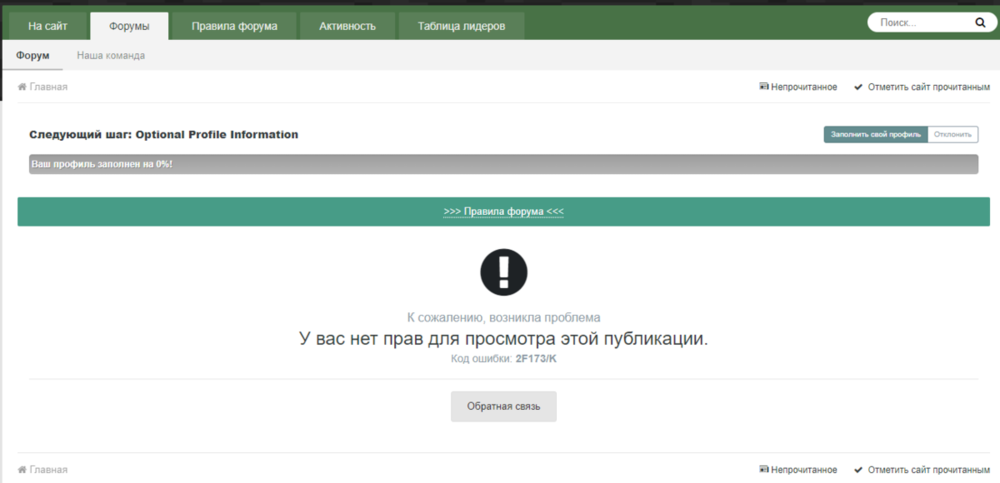
Task: Open the На сайт tab
Action: coord(48,26)
